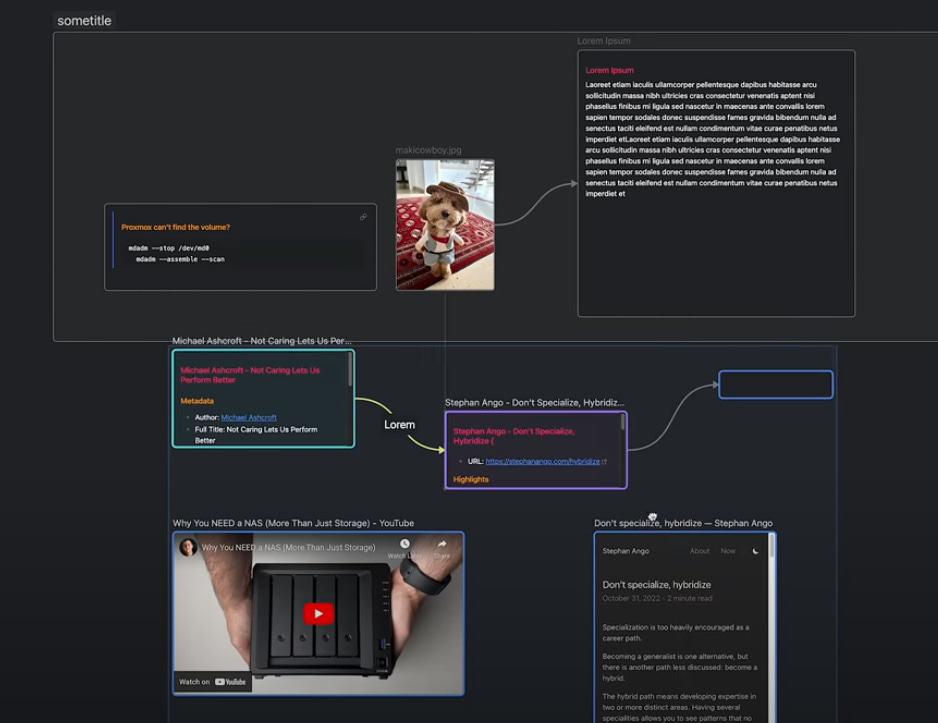Image resolution: width=938 pixels, height=723 pixels.
Task: Click 'Specialization is too heavily encouraged' paragraph
Action: tap(675, 633)
